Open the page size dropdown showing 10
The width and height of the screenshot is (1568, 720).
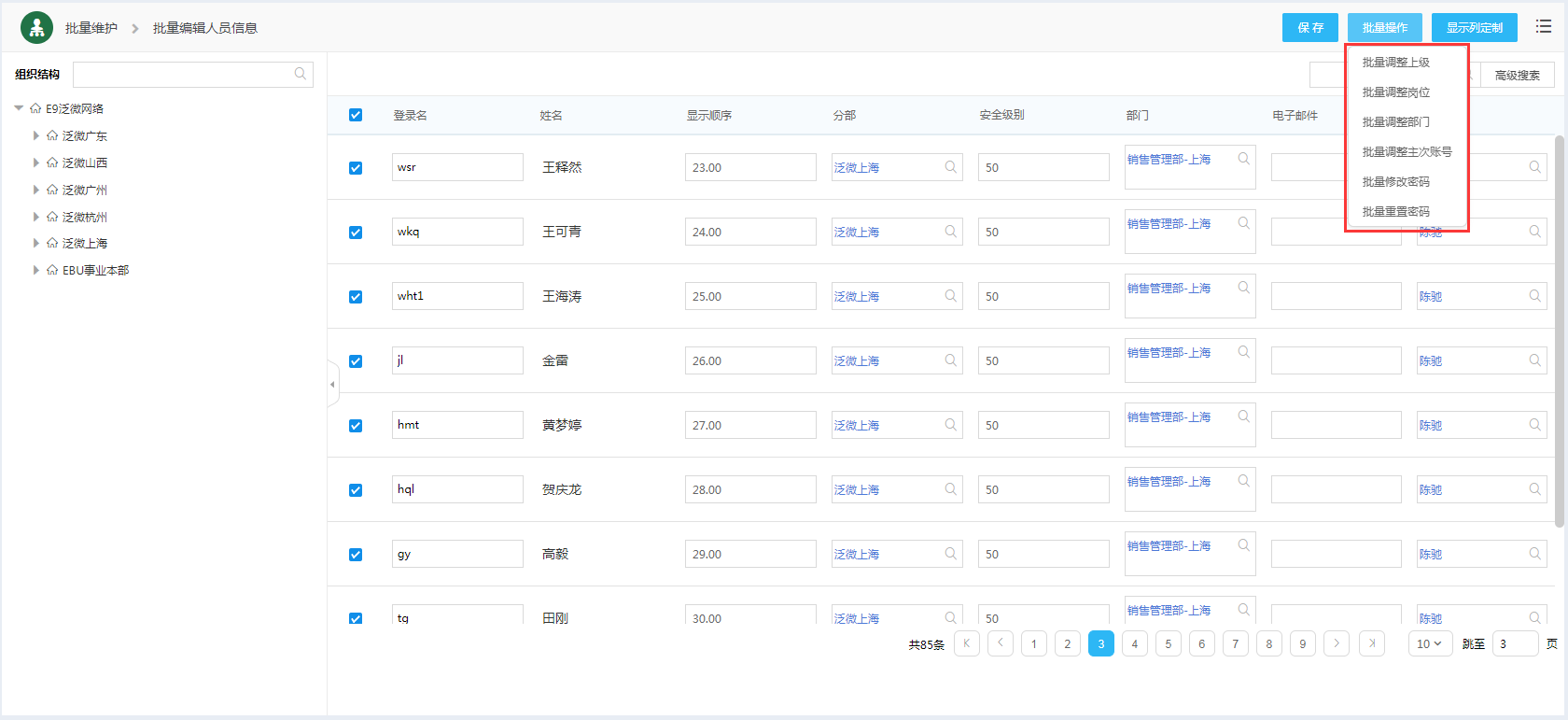(x=1429, y=643)
